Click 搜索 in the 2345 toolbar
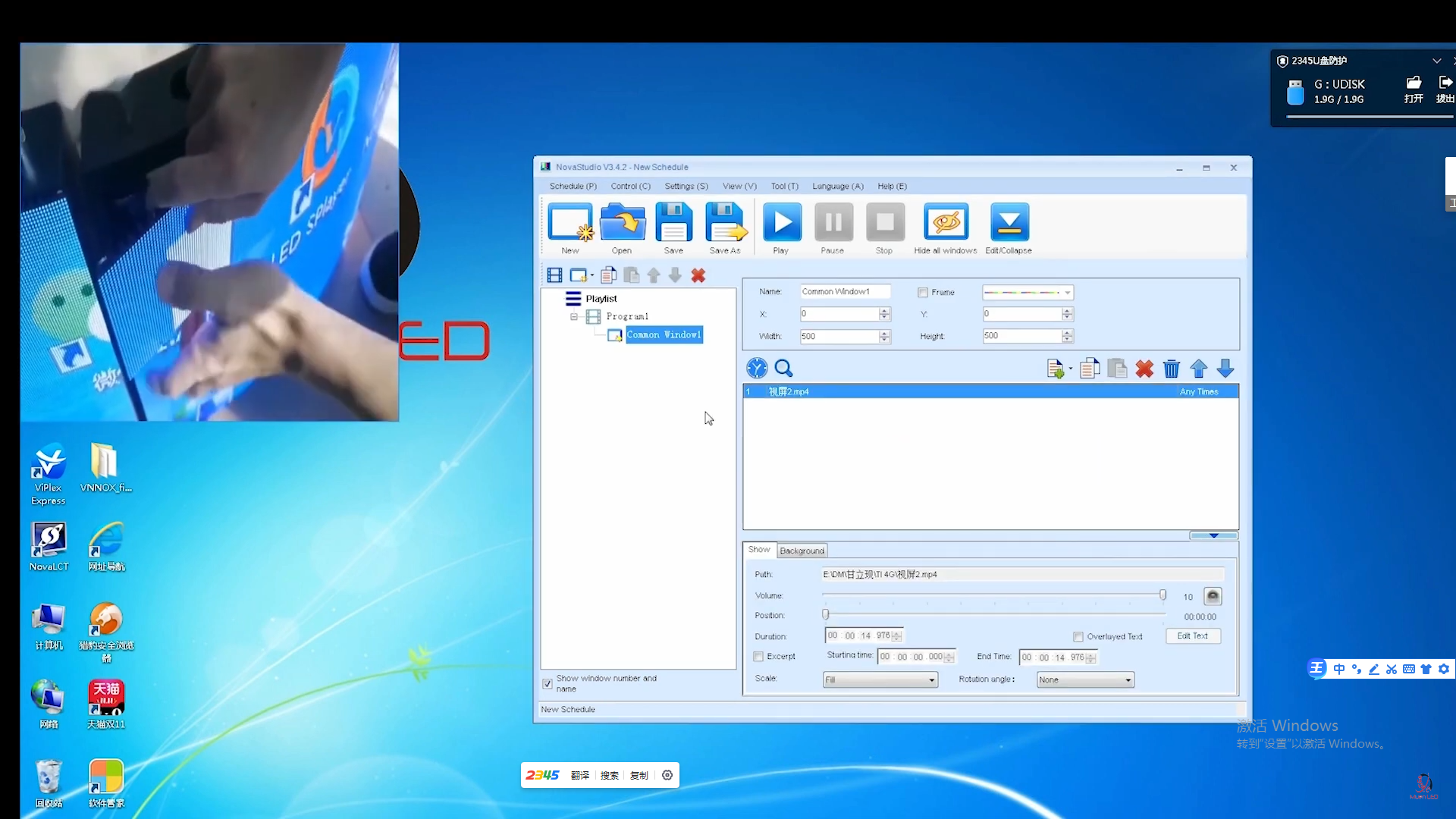The image size is (1456, 819). pos(610,775)
